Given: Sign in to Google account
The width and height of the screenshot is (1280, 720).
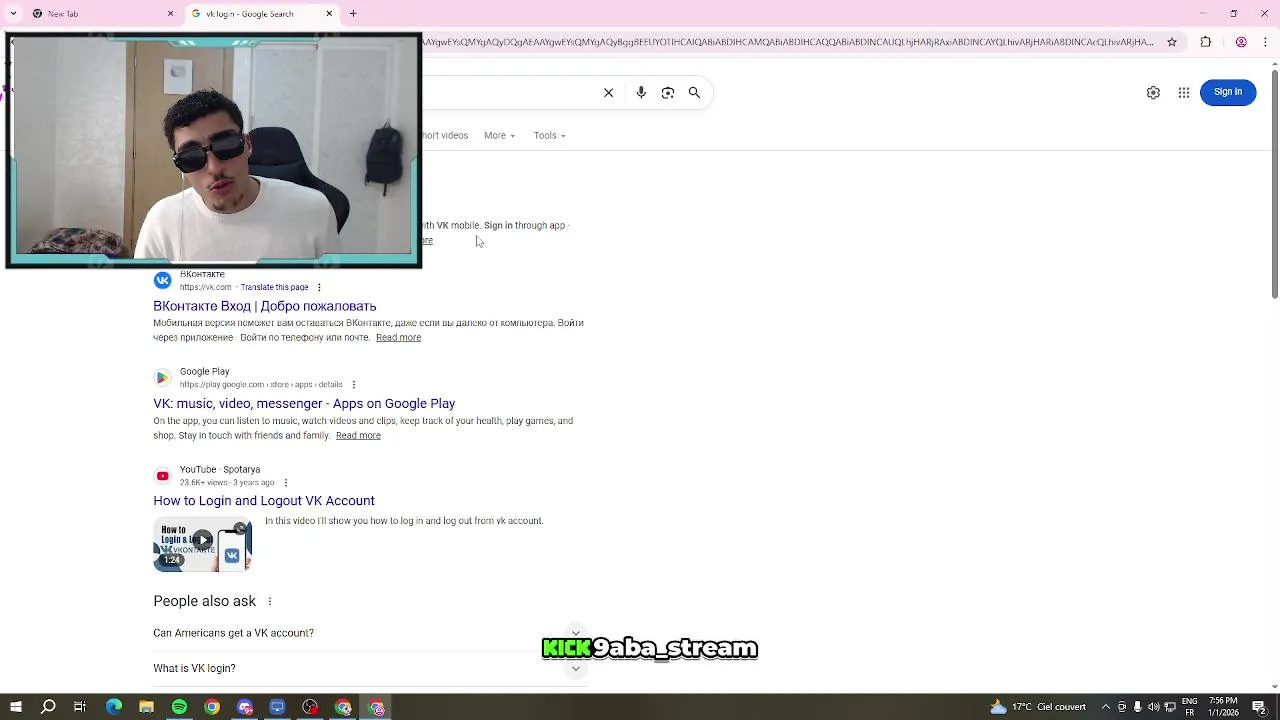Looking at the screenshot, I should [x=1228, y=92].
